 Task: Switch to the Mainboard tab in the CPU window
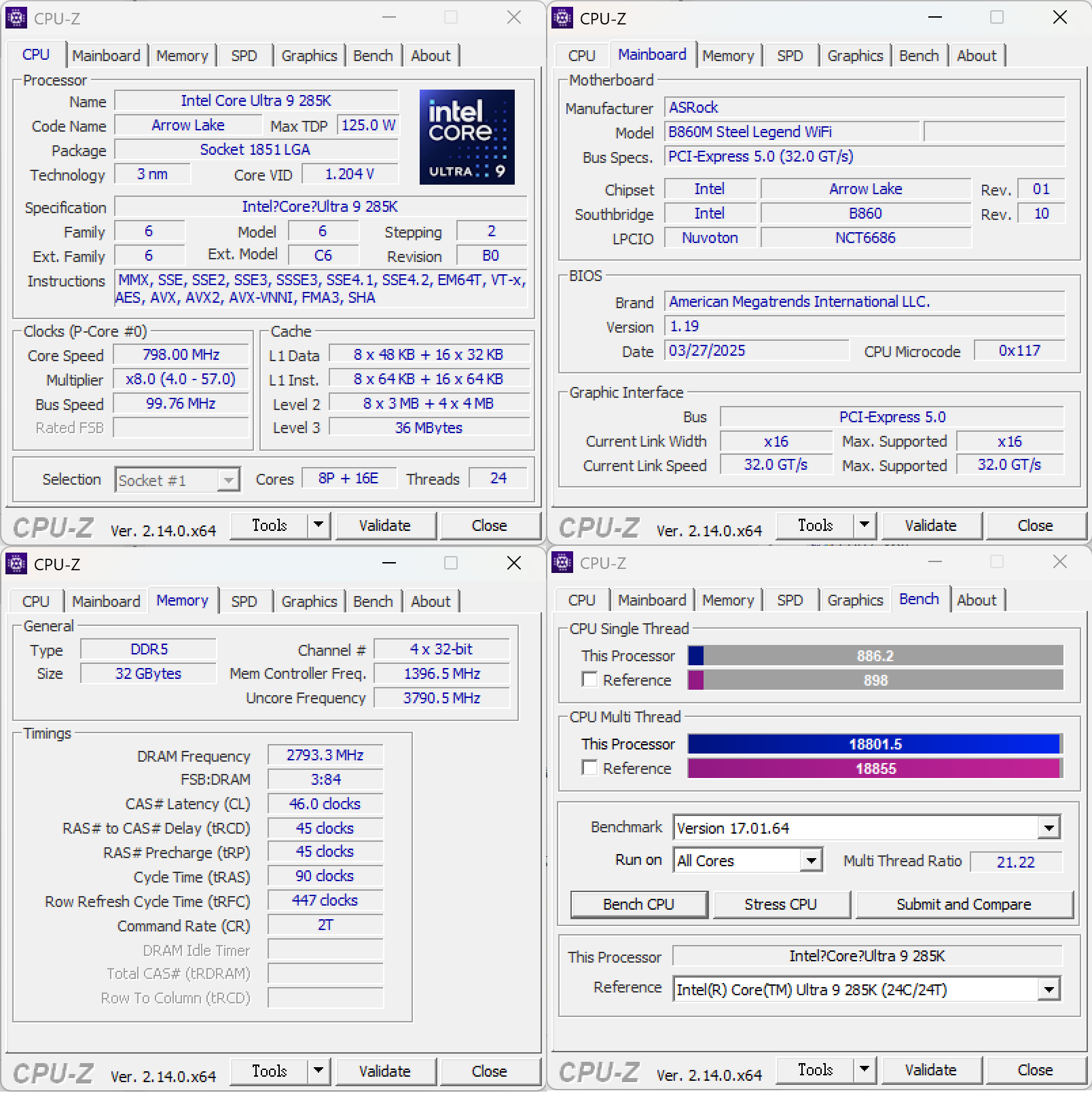click(x=106, y=56)
